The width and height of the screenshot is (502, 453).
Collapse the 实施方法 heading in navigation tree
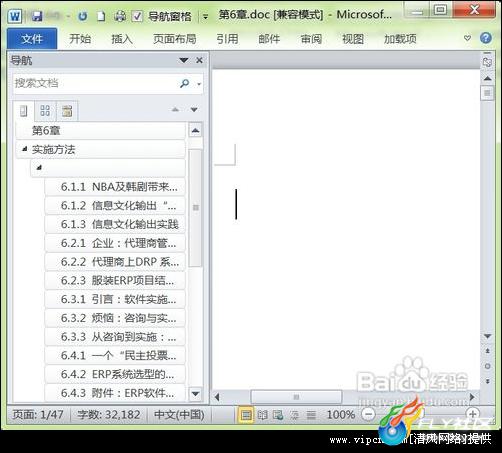[24, 149]
